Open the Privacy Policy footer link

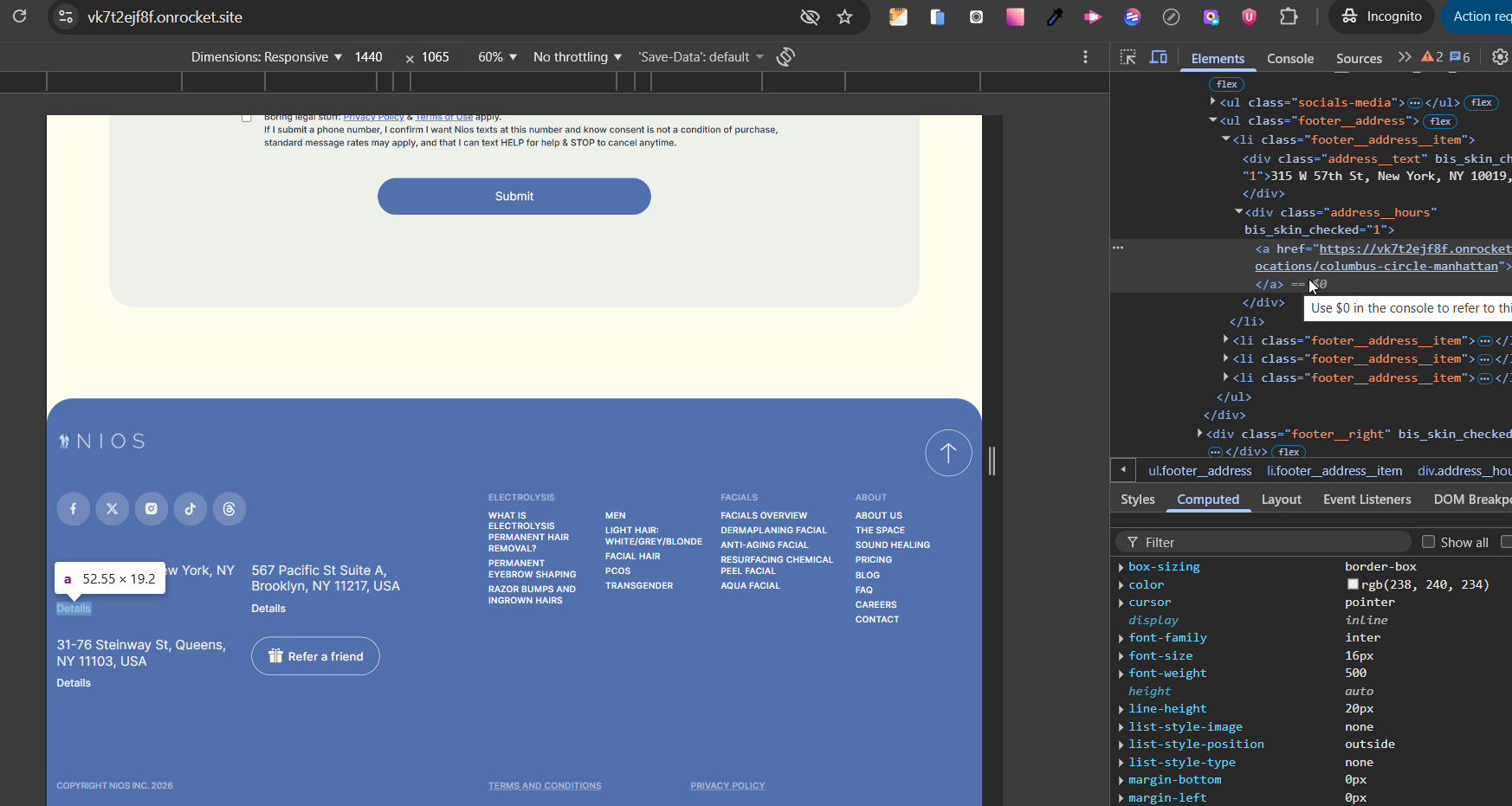coord(727,786)
